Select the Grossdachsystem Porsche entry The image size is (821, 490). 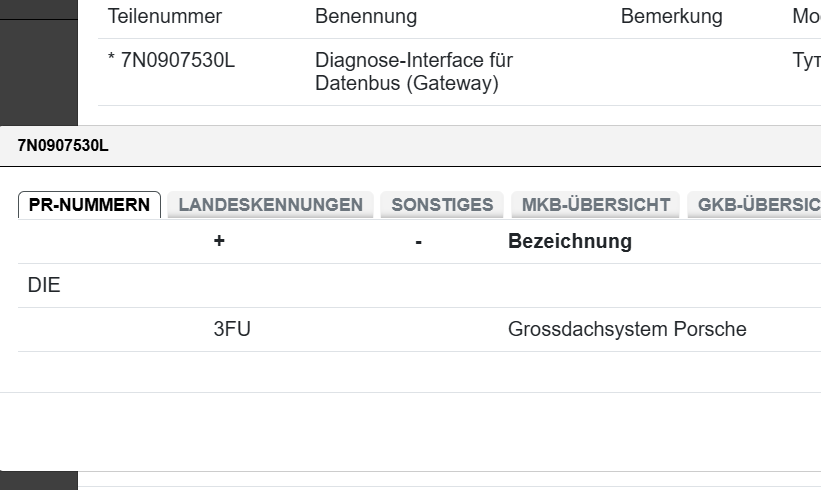[627, 330]
